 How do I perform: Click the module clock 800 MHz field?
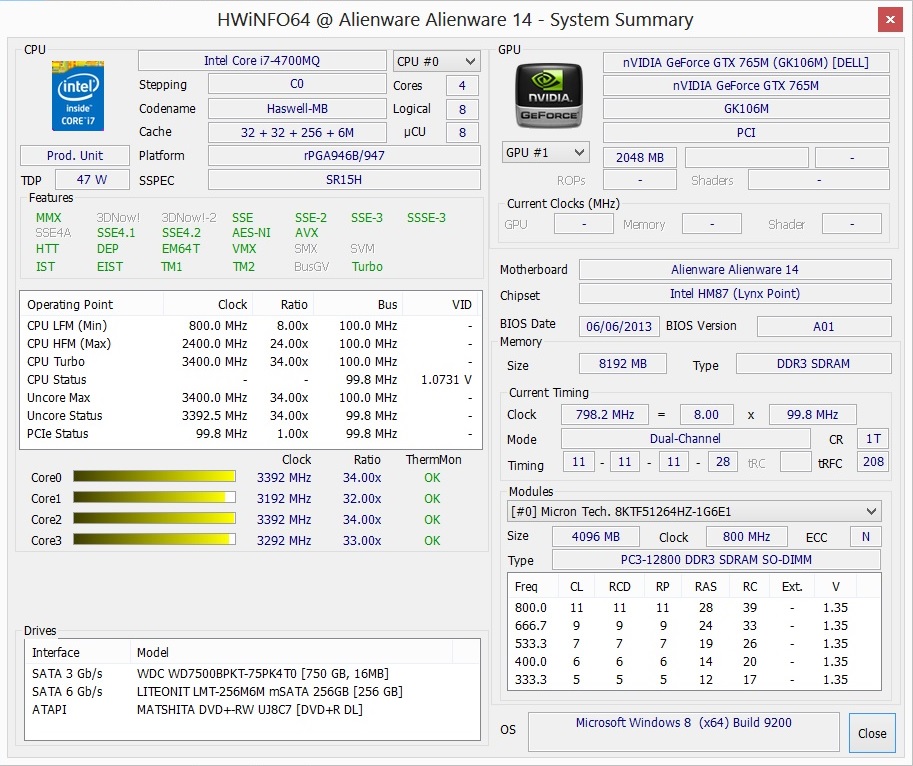(x=746, y=536)
